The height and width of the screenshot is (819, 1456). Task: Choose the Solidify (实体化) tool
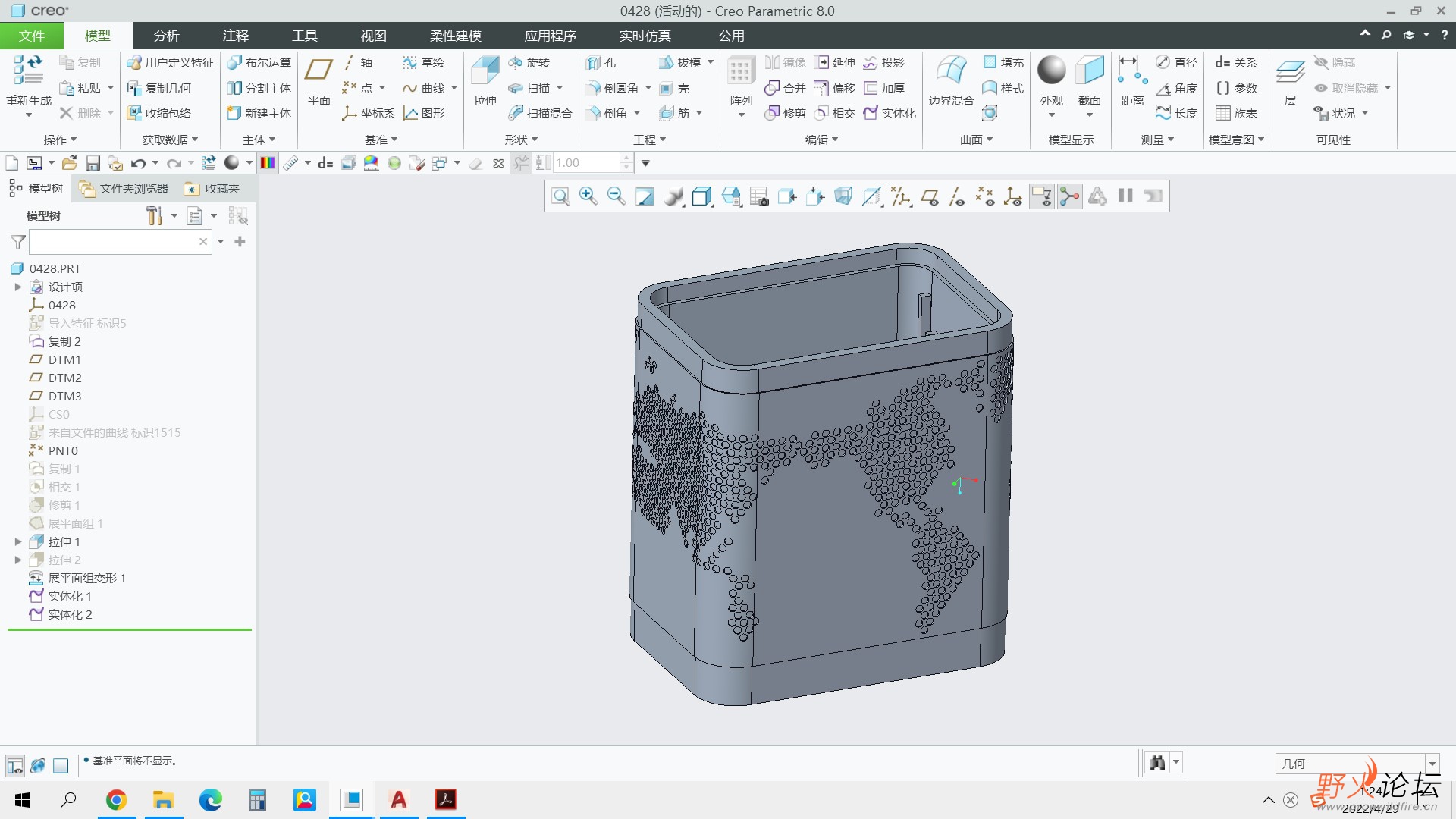point(890,113)
